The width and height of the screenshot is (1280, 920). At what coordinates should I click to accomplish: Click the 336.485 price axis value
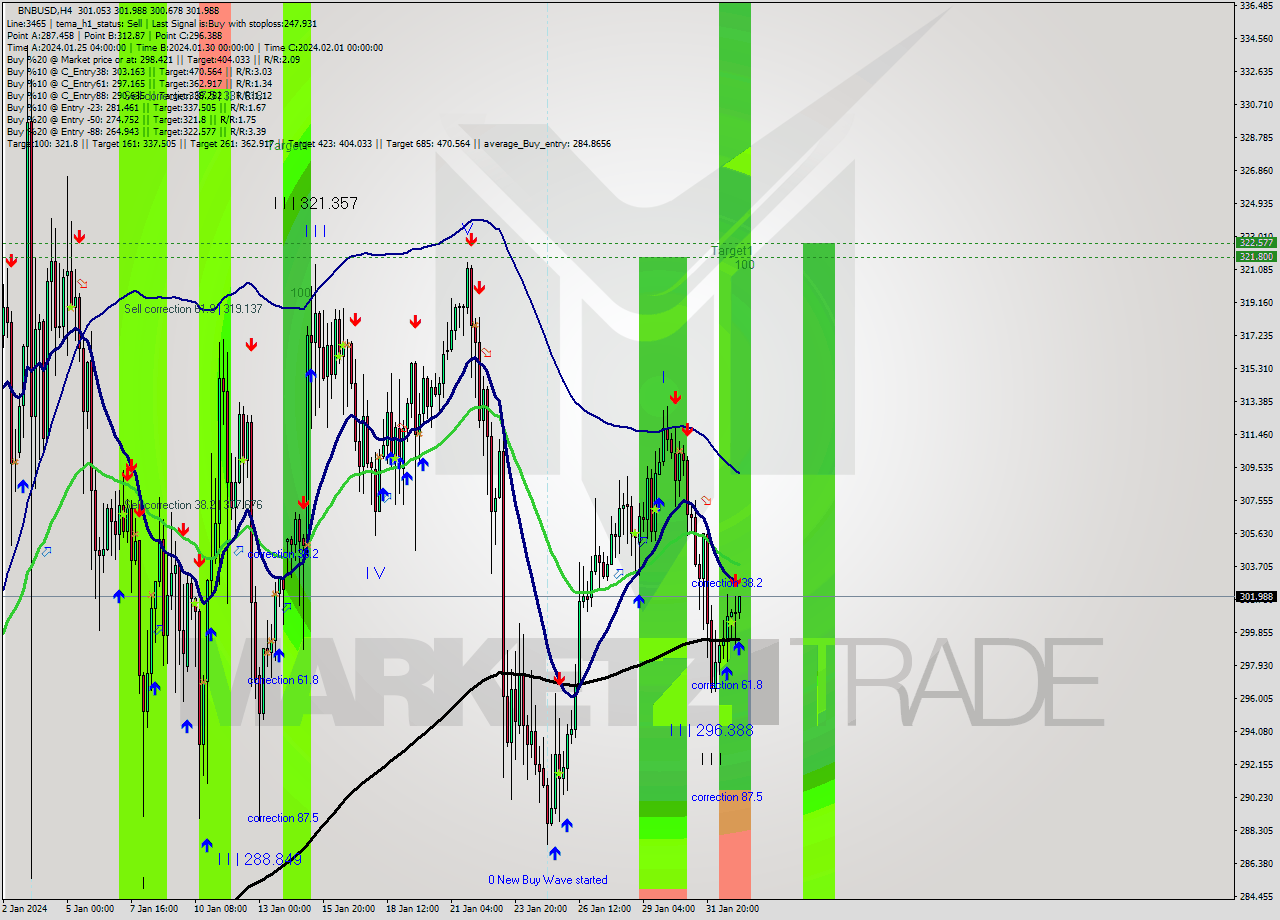pyautogui.click(x=1256, y=6)
